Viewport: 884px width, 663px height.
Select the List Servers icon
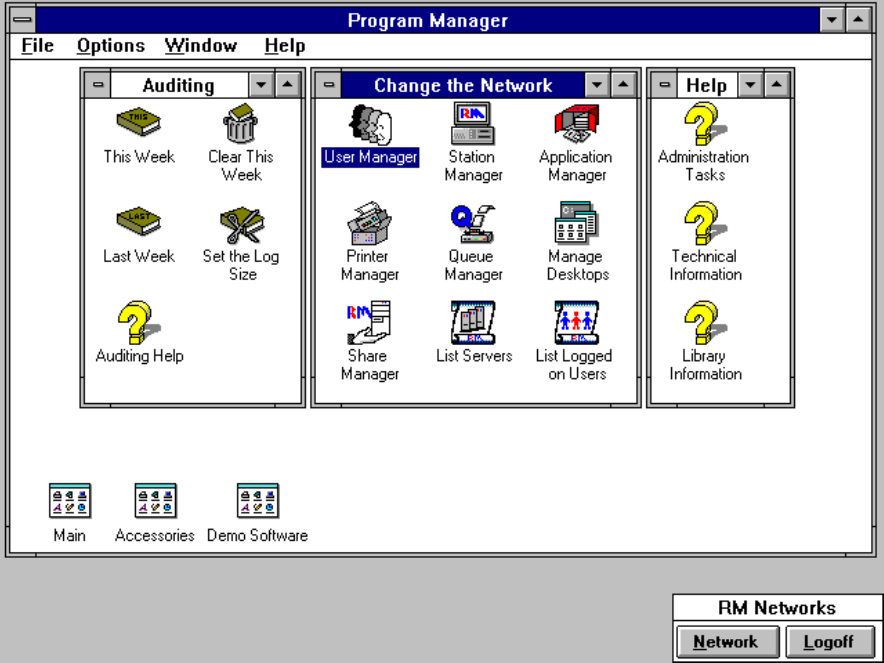472,322
